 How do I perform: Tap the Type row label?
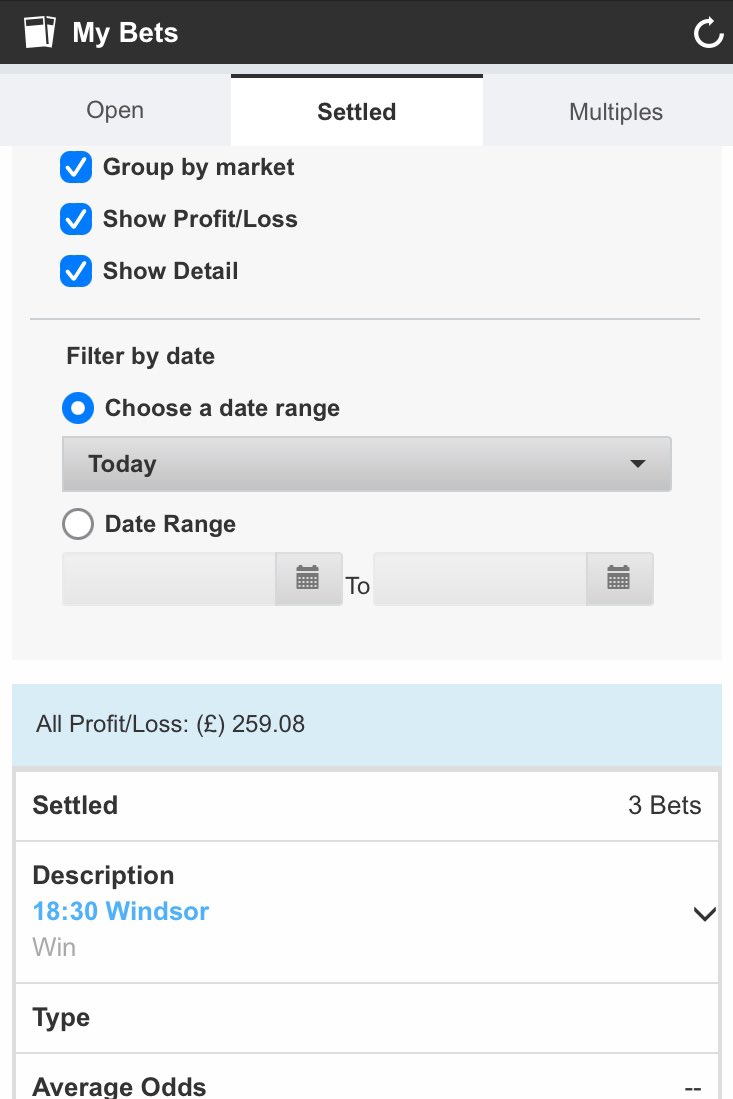pos(61,1018)
